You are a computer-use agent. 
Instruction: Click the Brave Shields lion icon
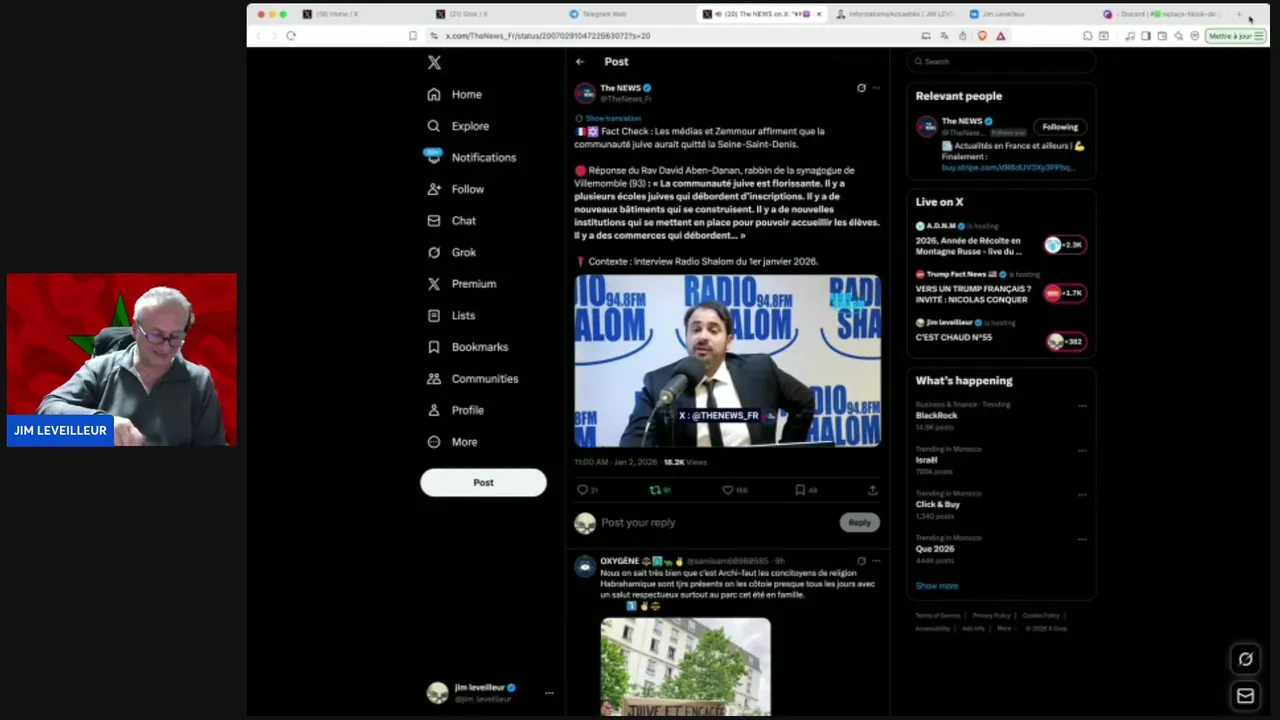click(x=982, y=36)
